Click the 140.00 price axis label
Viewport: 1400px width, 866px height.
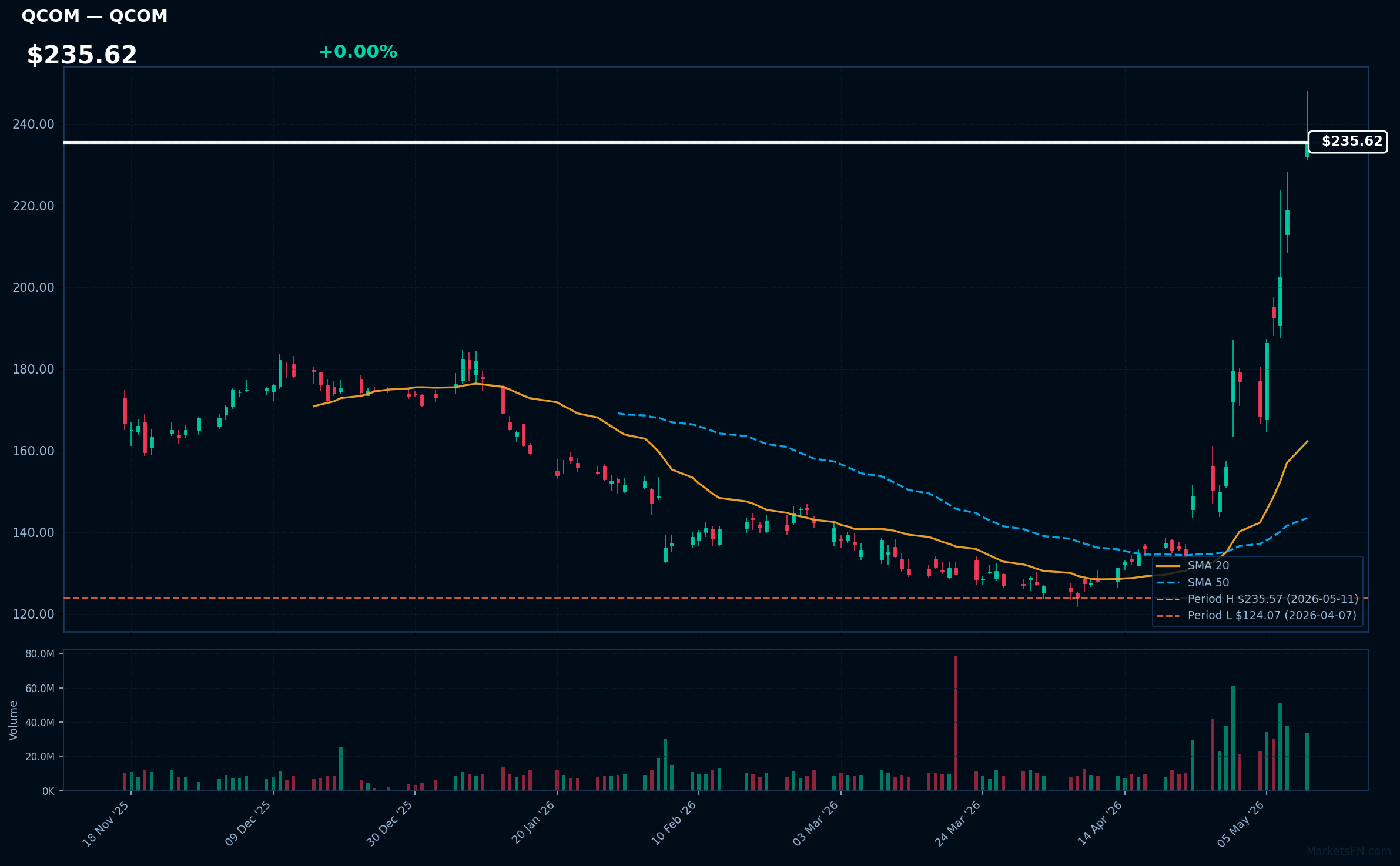pos(33,532)
